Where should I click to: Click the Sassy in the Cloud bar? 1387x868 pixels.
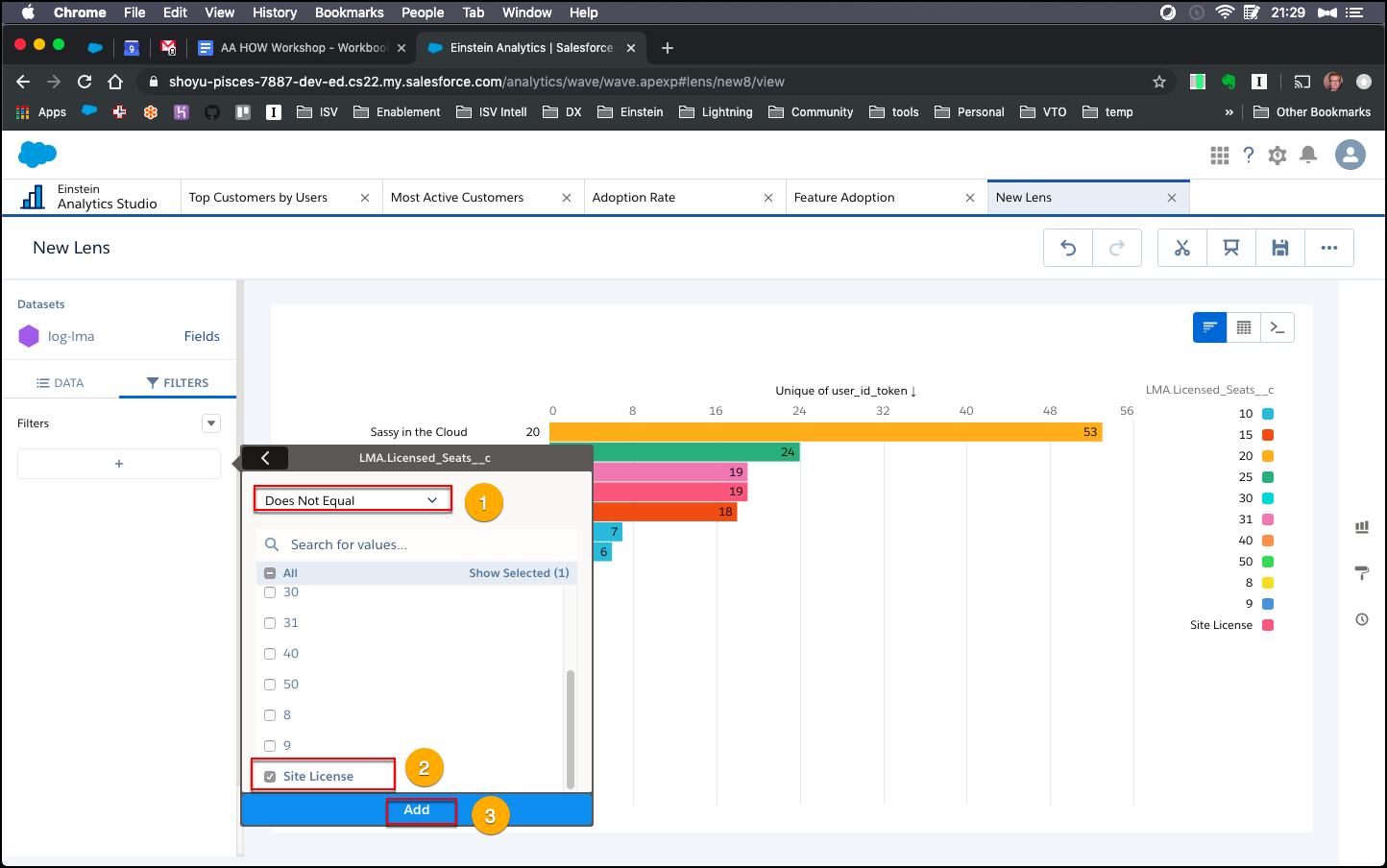tap(826, 432)
